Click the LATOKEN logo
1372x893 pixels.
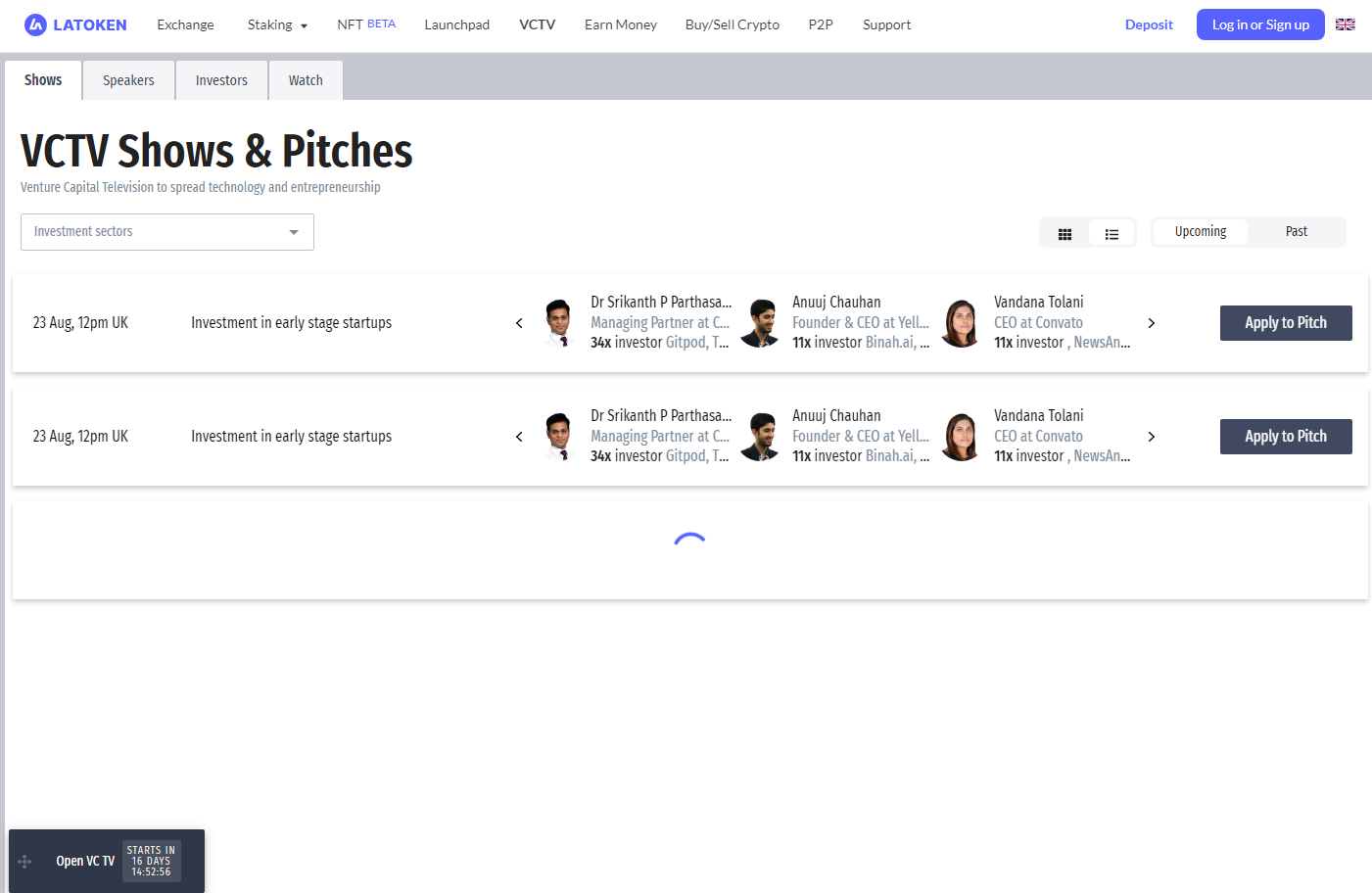[75, 24]
